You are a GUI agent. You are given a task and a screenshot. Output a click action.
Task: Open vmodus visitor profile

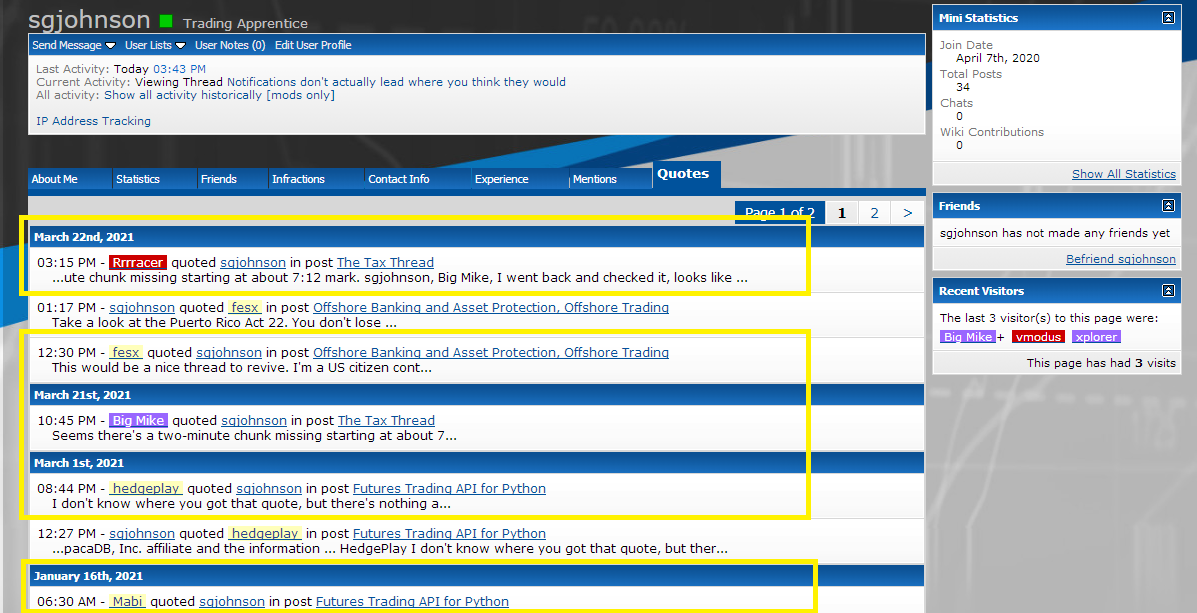click(x=1038, y=337)
